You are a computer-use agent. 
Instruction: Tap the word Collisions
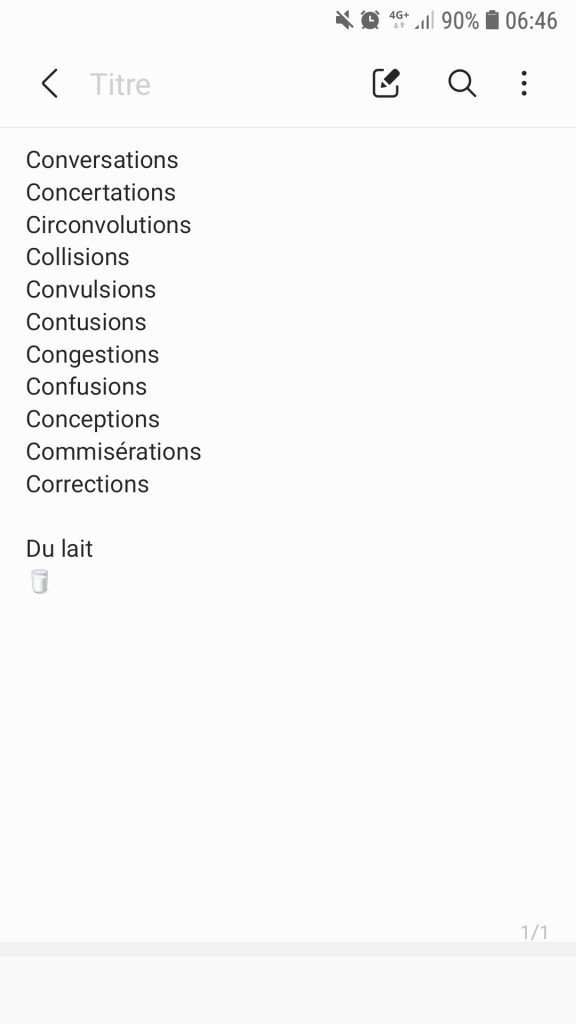point(78,257)
